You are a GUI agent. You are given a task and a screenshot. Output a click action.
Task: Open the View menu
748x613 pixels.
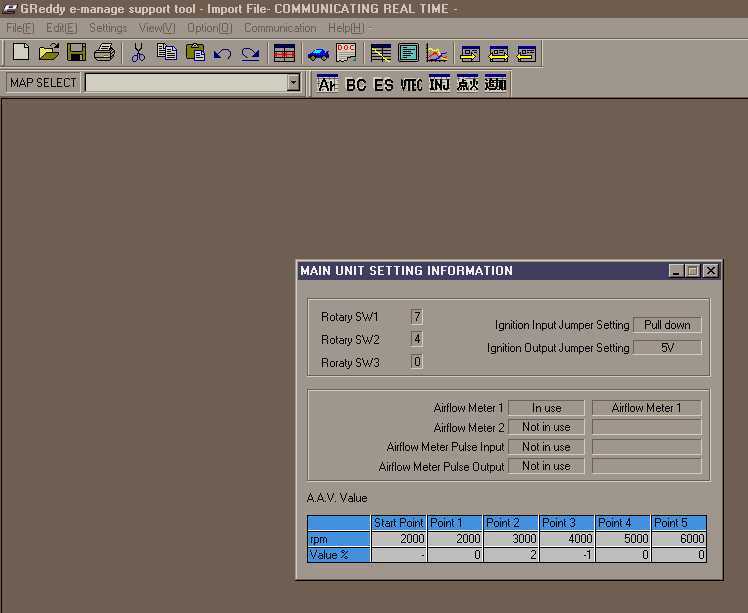coord(157,28)
